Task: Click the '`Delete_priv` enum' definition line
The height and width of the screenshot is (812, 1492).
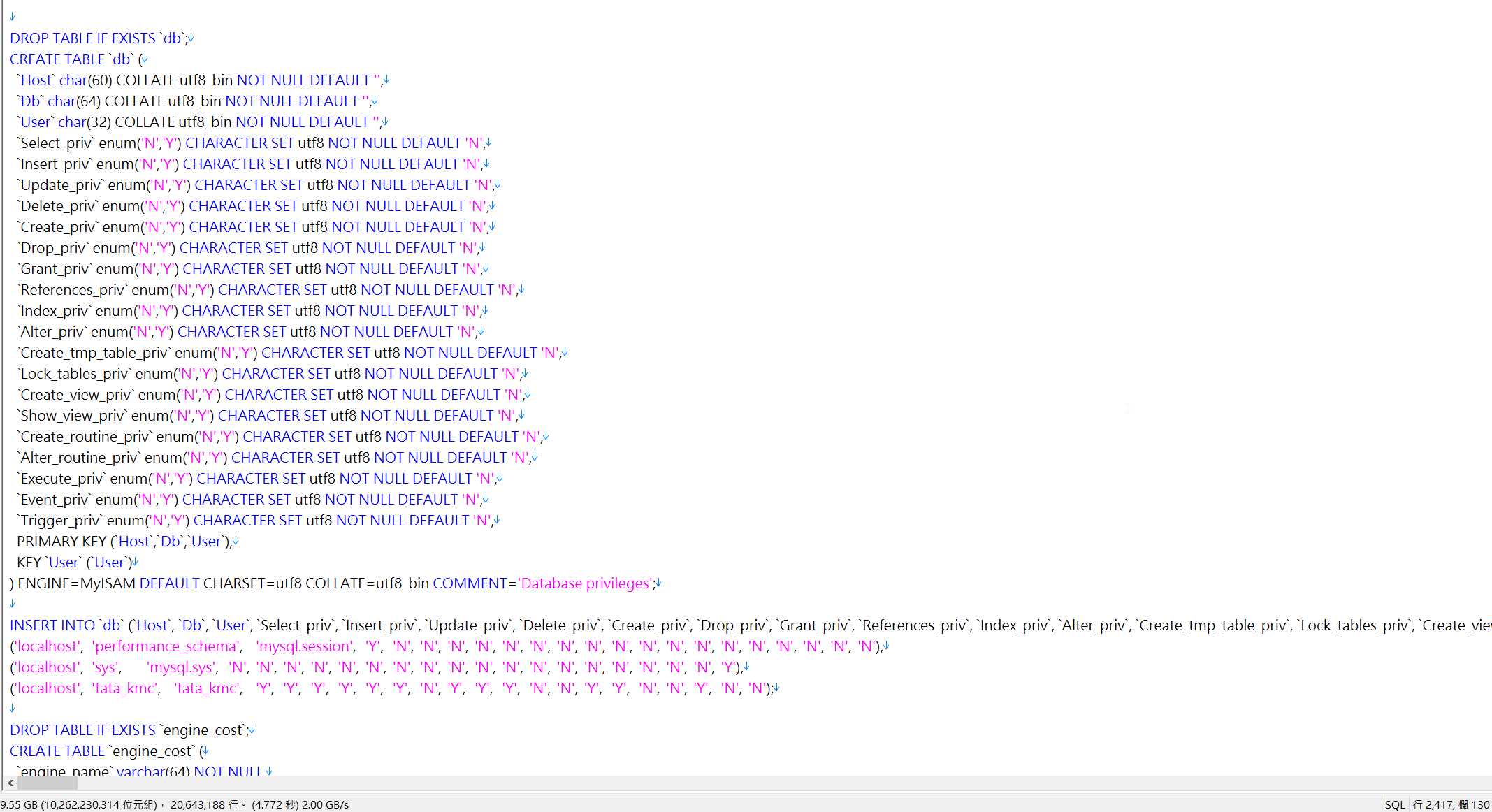Action: click(x=253, y=206)
